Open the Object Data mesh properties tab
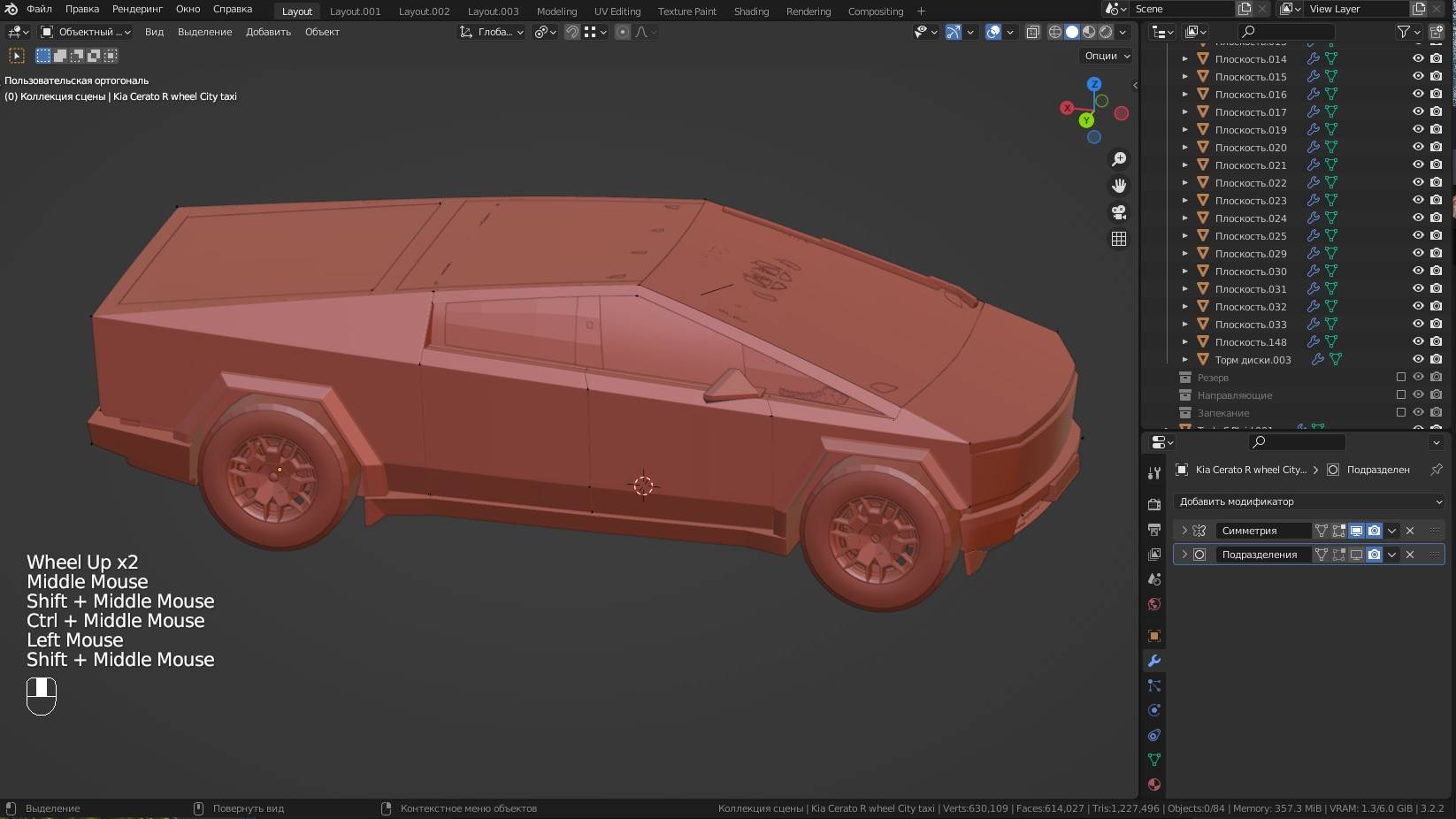Image resolution: width=1456 pixels, height=819 pixels. coord(1153,760)
